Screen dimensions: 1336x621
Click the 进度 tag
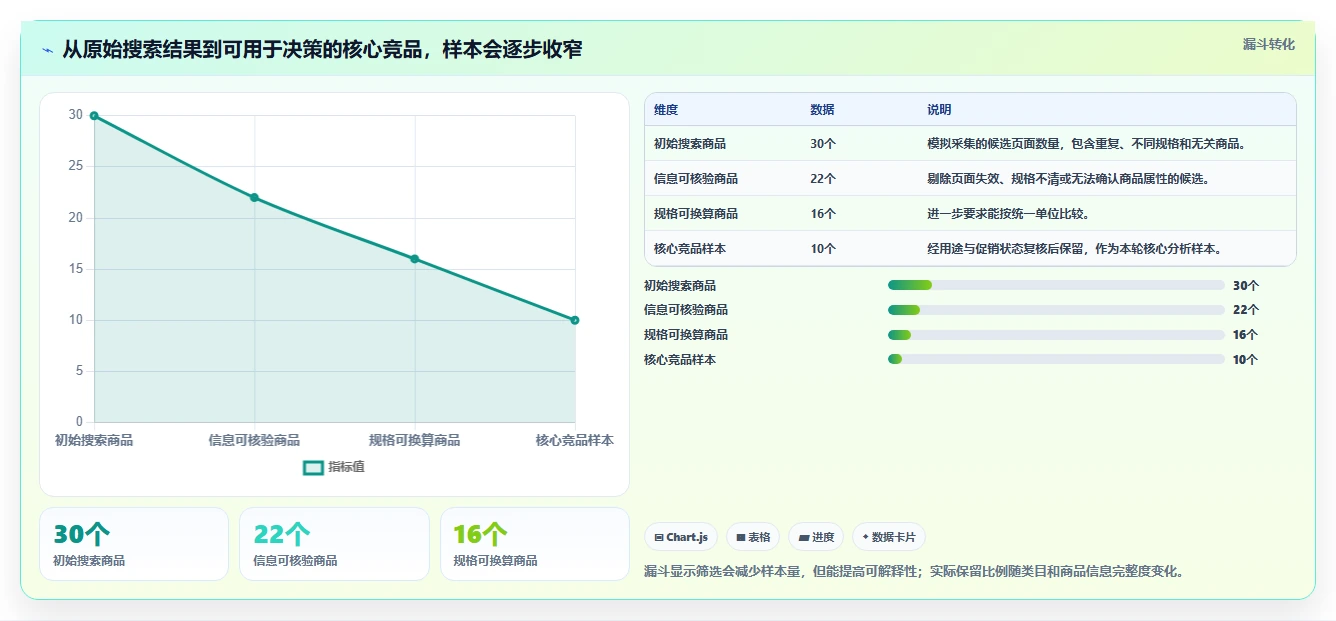816,537
